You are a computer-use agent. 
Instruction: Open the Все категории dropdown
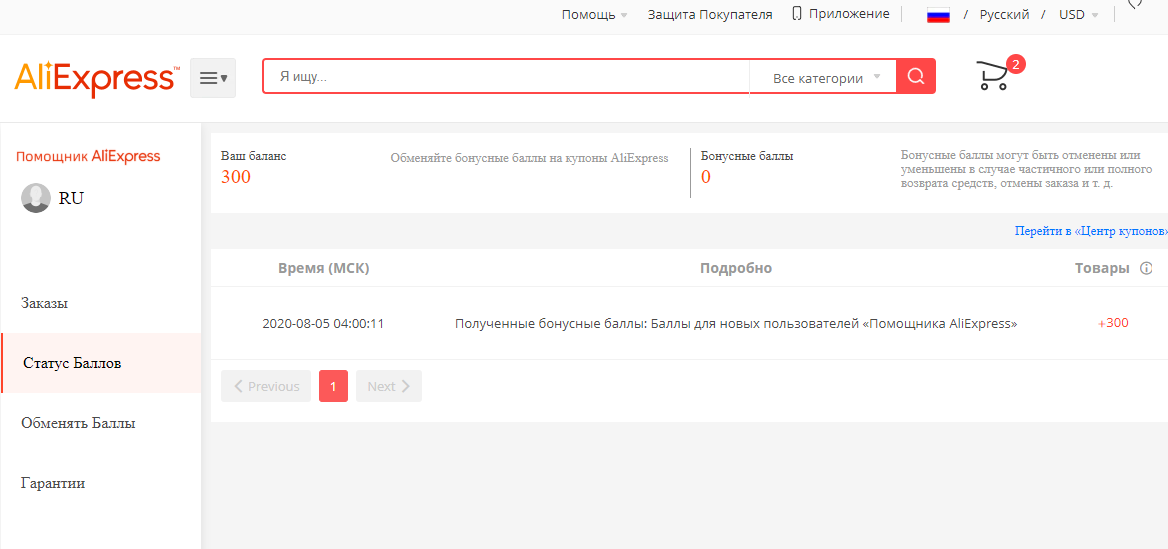(826, 77)
